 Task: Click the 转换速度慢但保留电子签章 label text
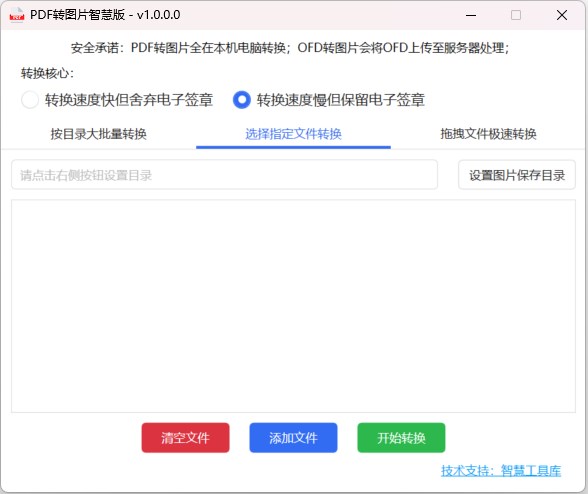point(341,100)
